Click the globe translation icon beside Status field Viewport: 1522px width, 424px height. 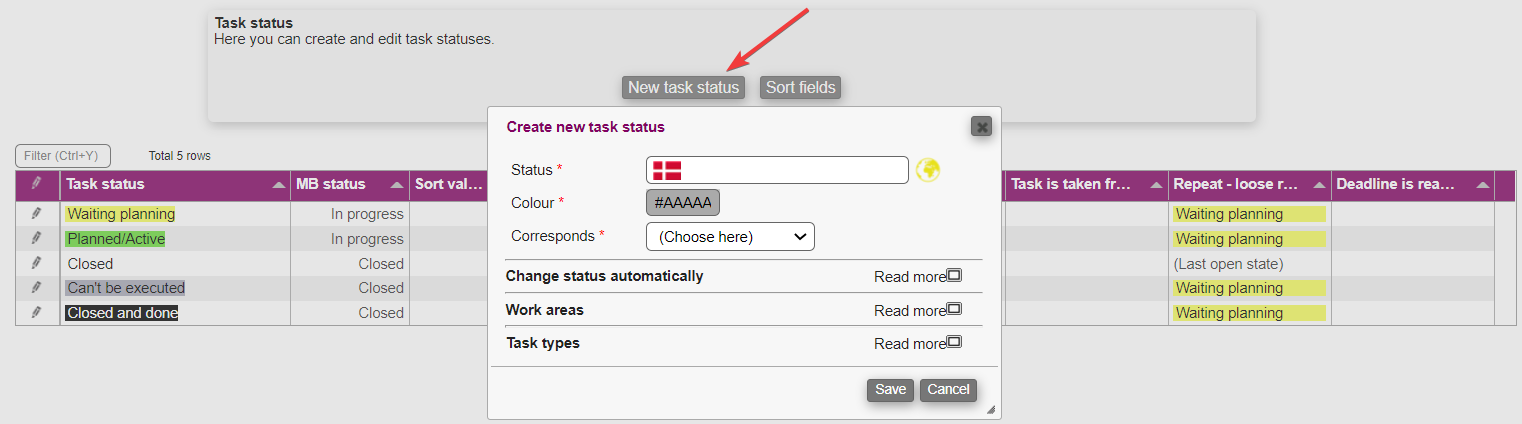(928, 170)
